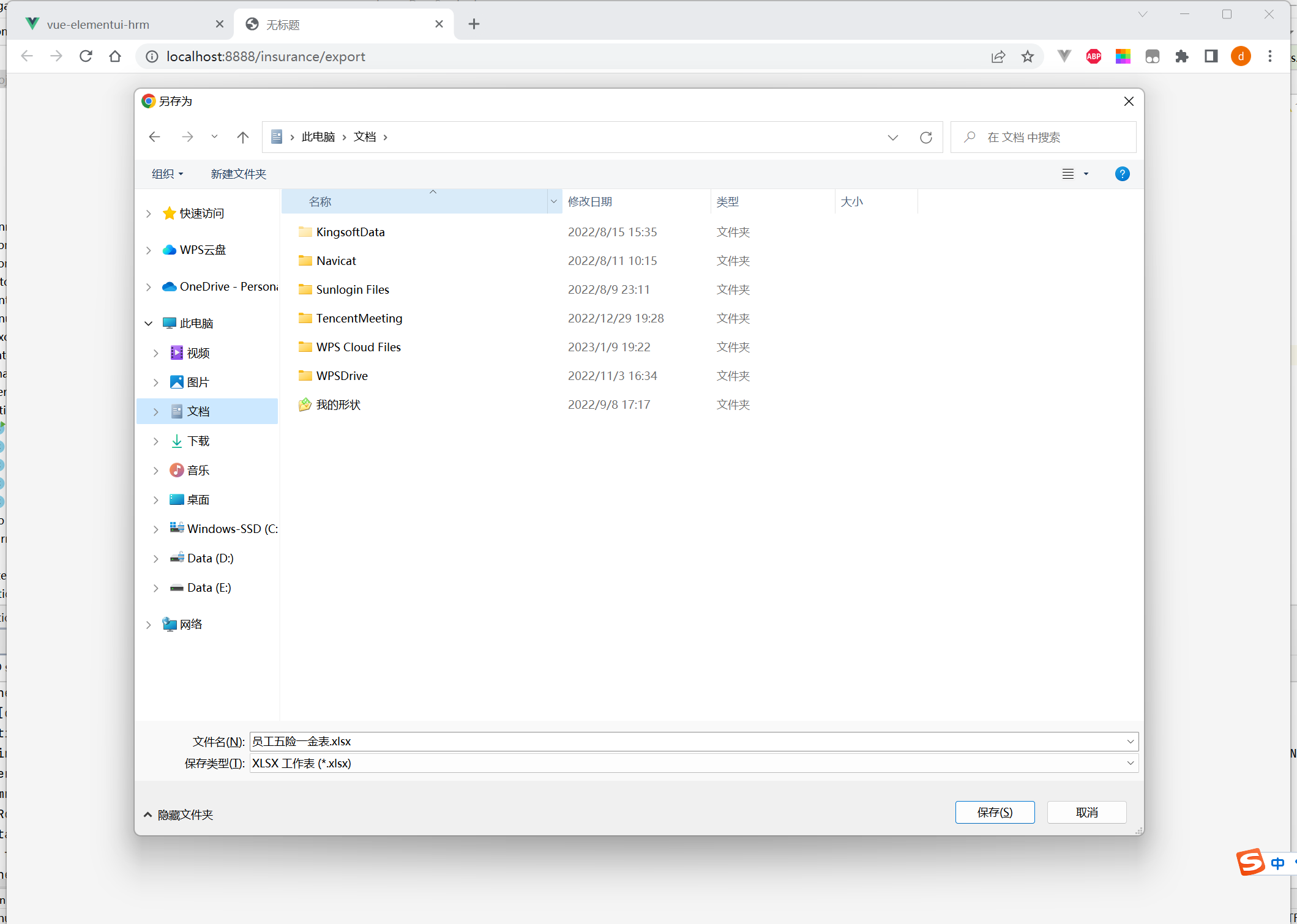Click 新建文件夹 button
Screen dimensions: 1297x924
pos(238,174)
